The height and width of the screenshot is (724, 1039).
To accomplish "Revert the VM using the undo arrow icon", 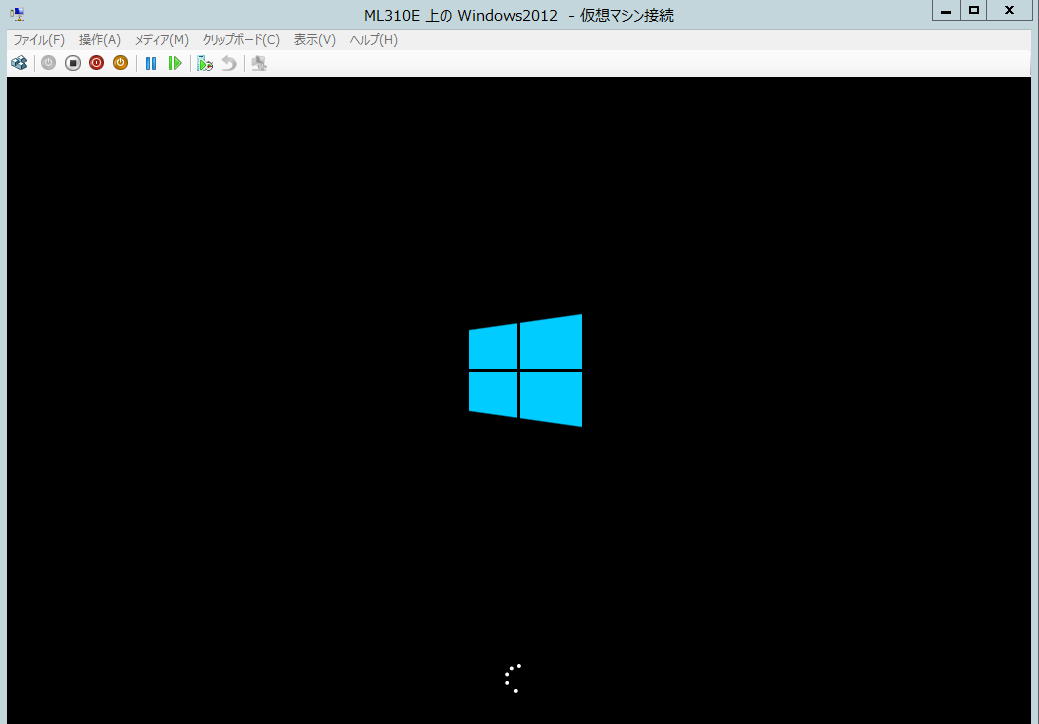I will pyautogui.click(x=229, y=63).
